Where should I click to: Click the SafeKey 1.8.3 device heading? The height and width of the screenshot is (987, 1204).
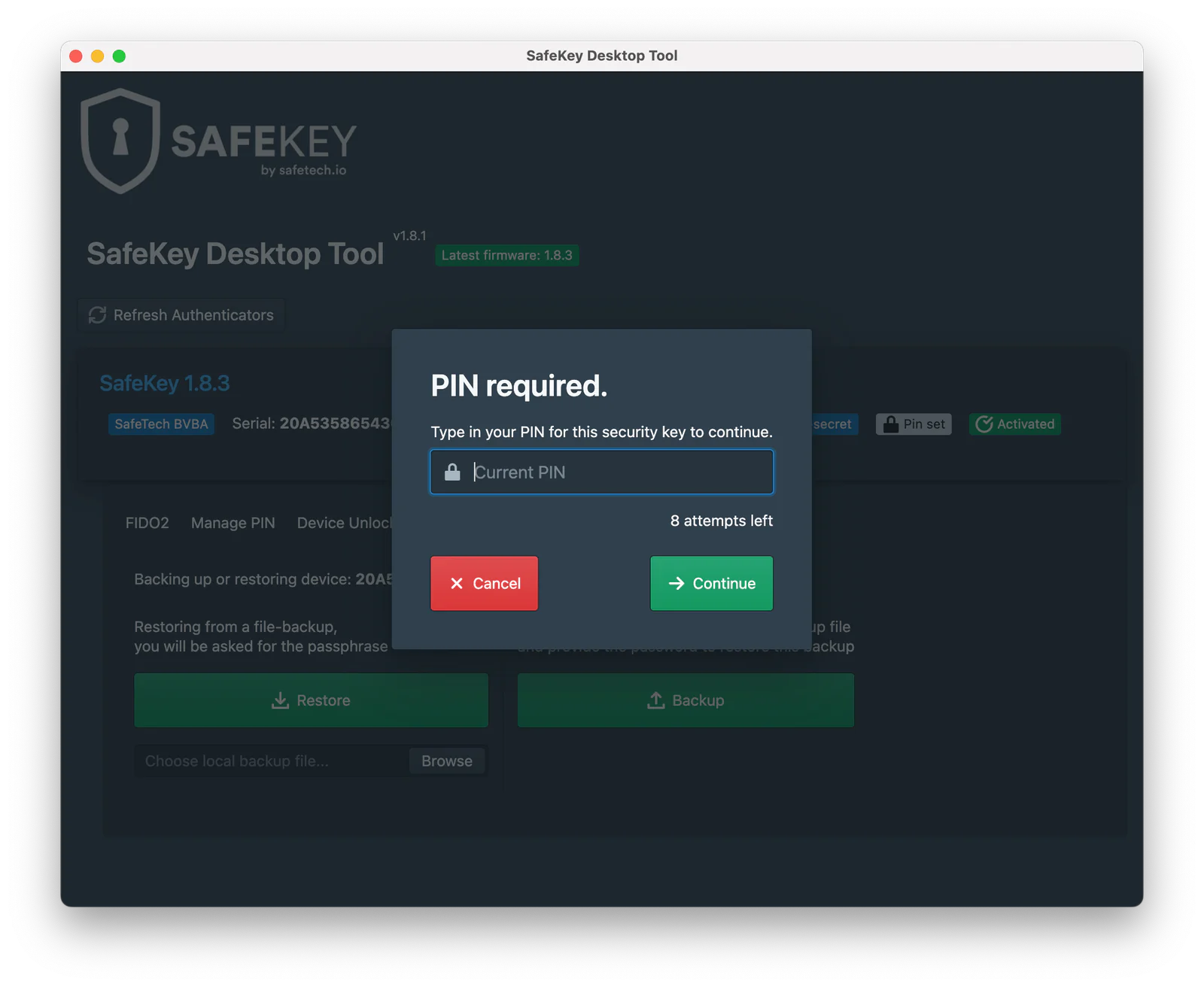[165, 384]
